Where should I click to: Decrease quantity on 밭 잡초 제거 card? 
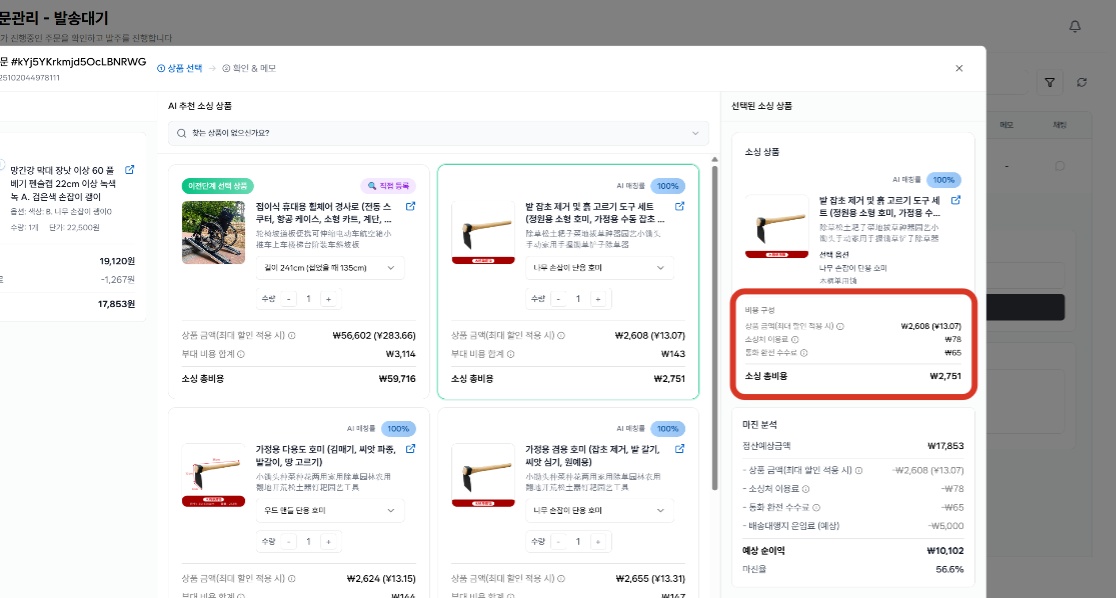coord(558,299)
